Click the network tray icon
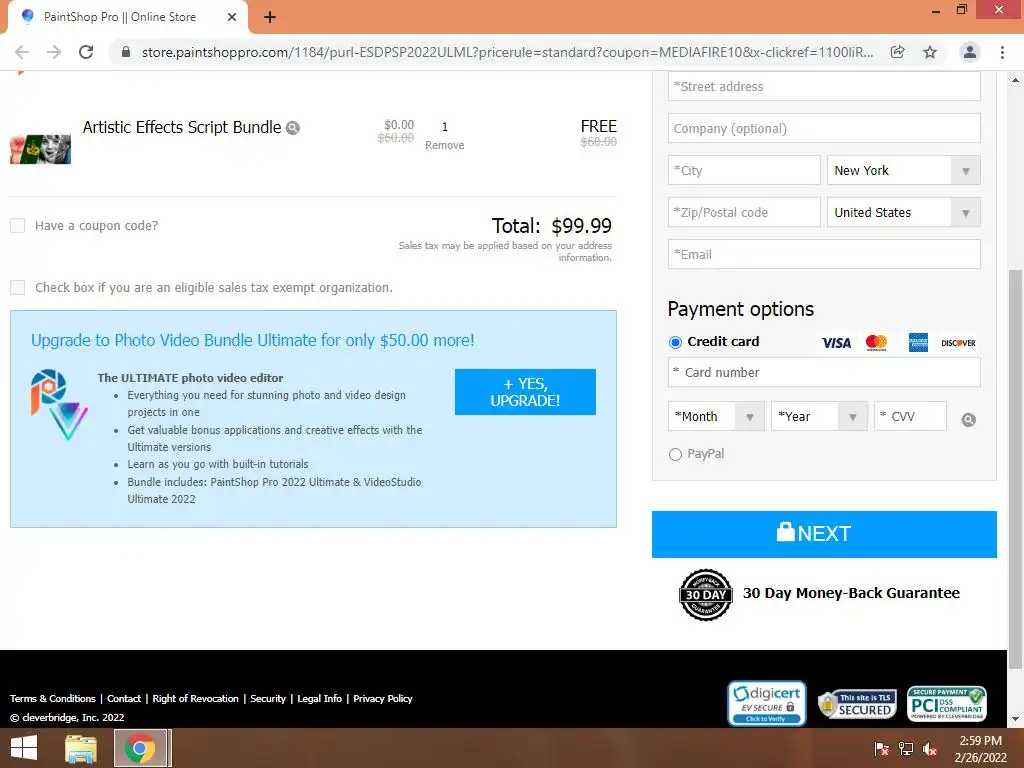Screen dimensions: 1024x768 click(x=906, y=749)
